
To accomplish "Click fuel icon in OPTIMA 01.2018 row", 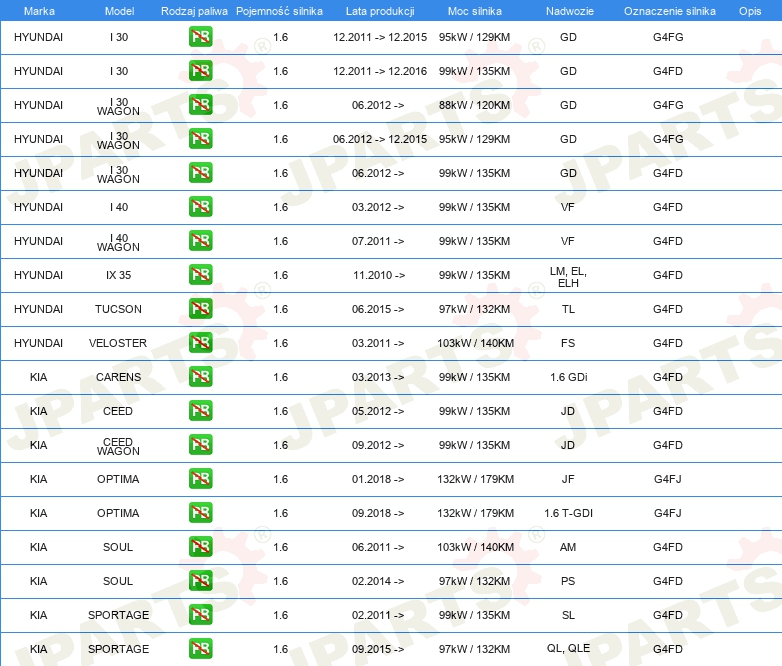I will point(200,478).
